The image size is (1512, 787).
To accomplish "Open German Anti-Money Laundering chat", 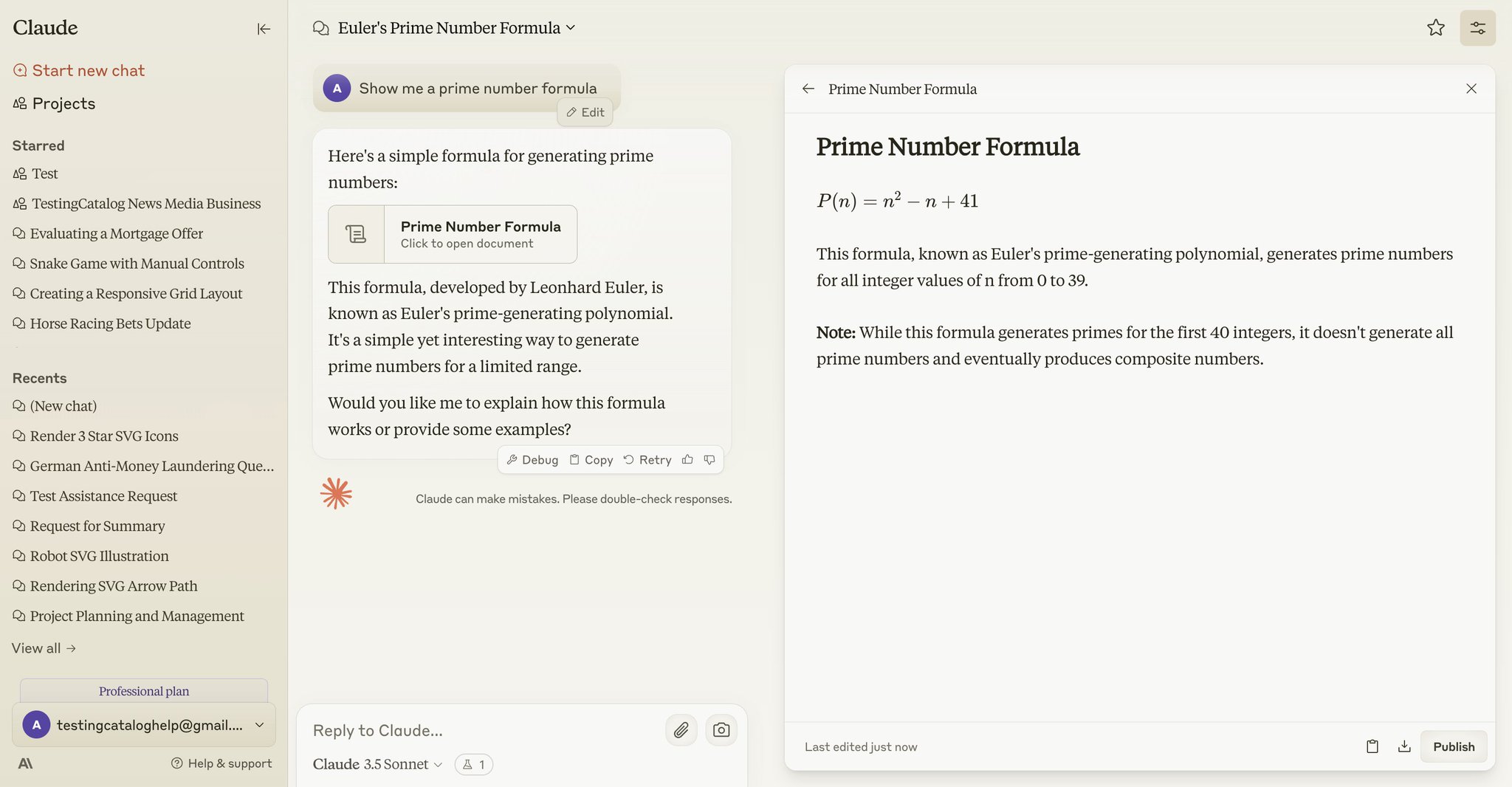I will click(x=143, y=466).
